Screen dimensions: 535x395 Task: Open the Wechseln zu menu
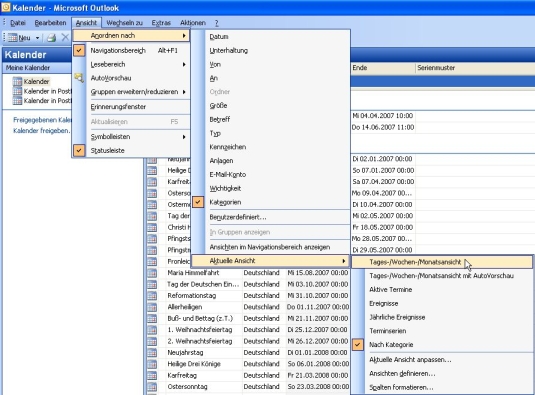coord(125,23)
